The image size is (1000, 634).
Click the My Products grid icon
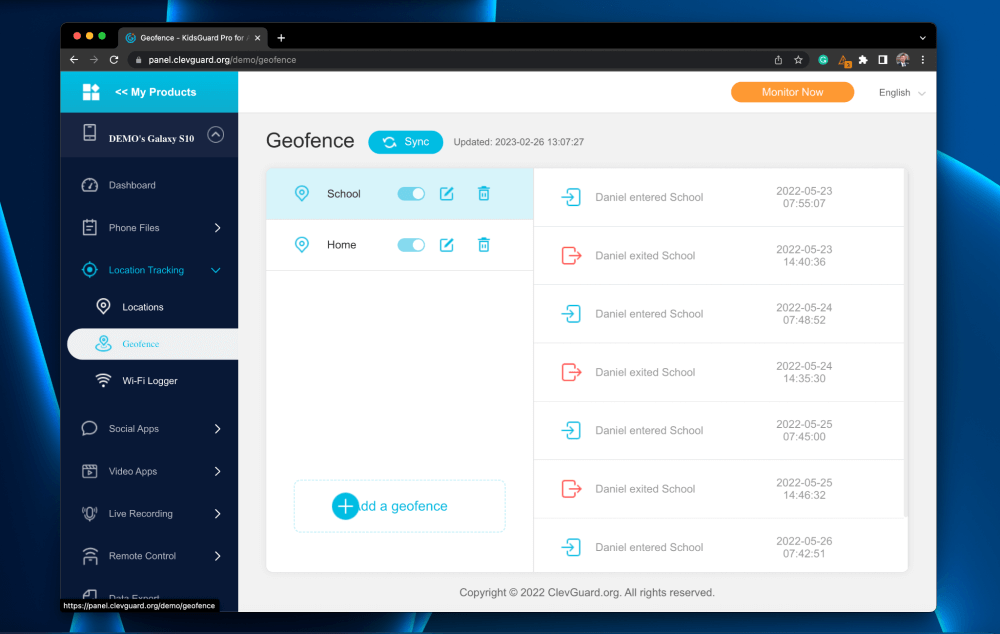[91, 92]
